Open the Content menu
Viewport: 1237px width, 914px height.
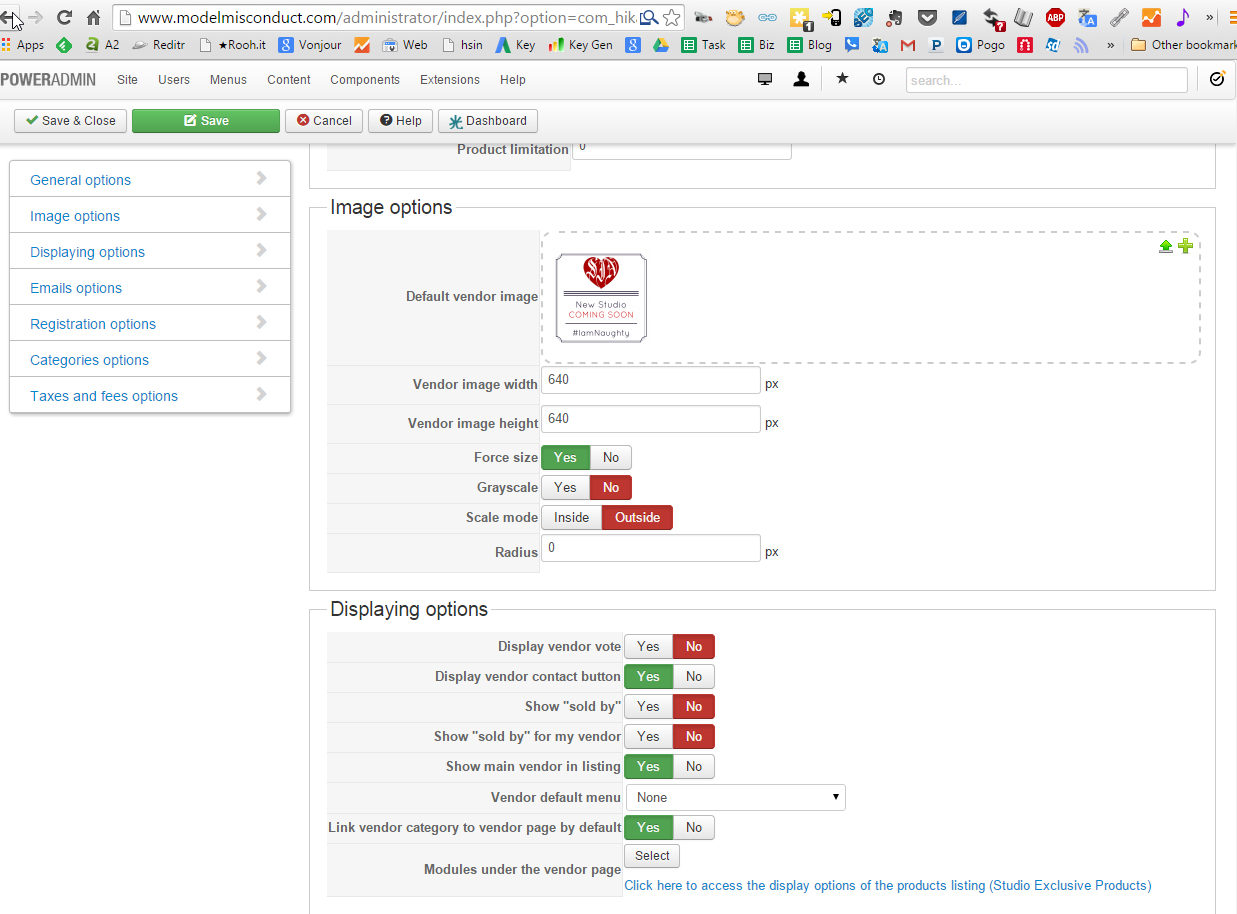coord(289,80)
